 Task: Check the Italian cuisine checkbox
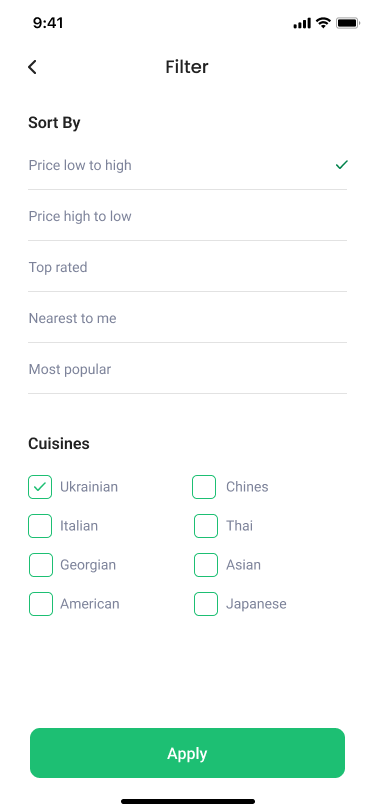click(x=40, y=526)
